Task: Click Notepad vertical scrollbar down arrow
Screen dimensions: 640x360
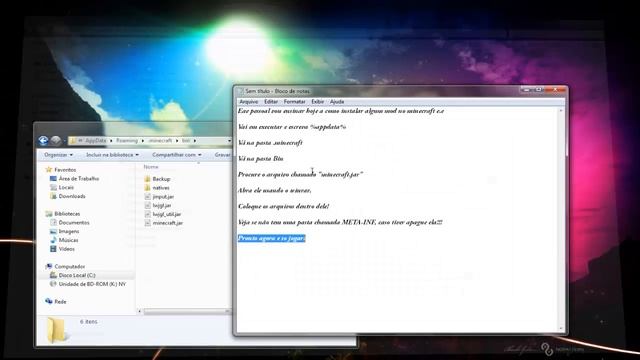Action: [561, 329]
